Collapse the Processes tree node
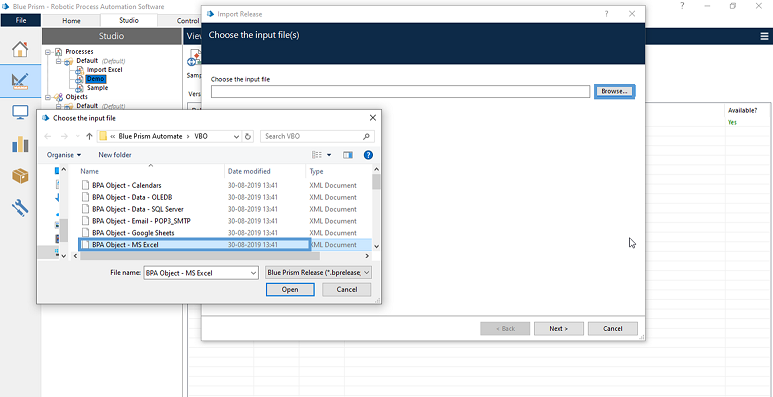Viewport: 773px width, 397px height. click(48, 52)
